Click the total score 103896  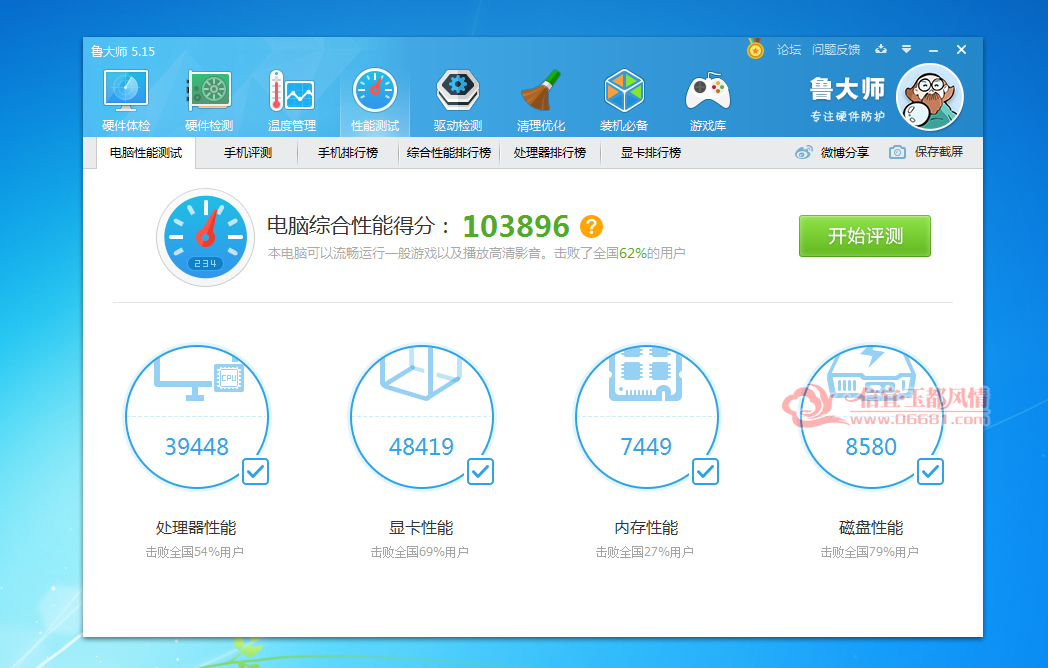516,227
